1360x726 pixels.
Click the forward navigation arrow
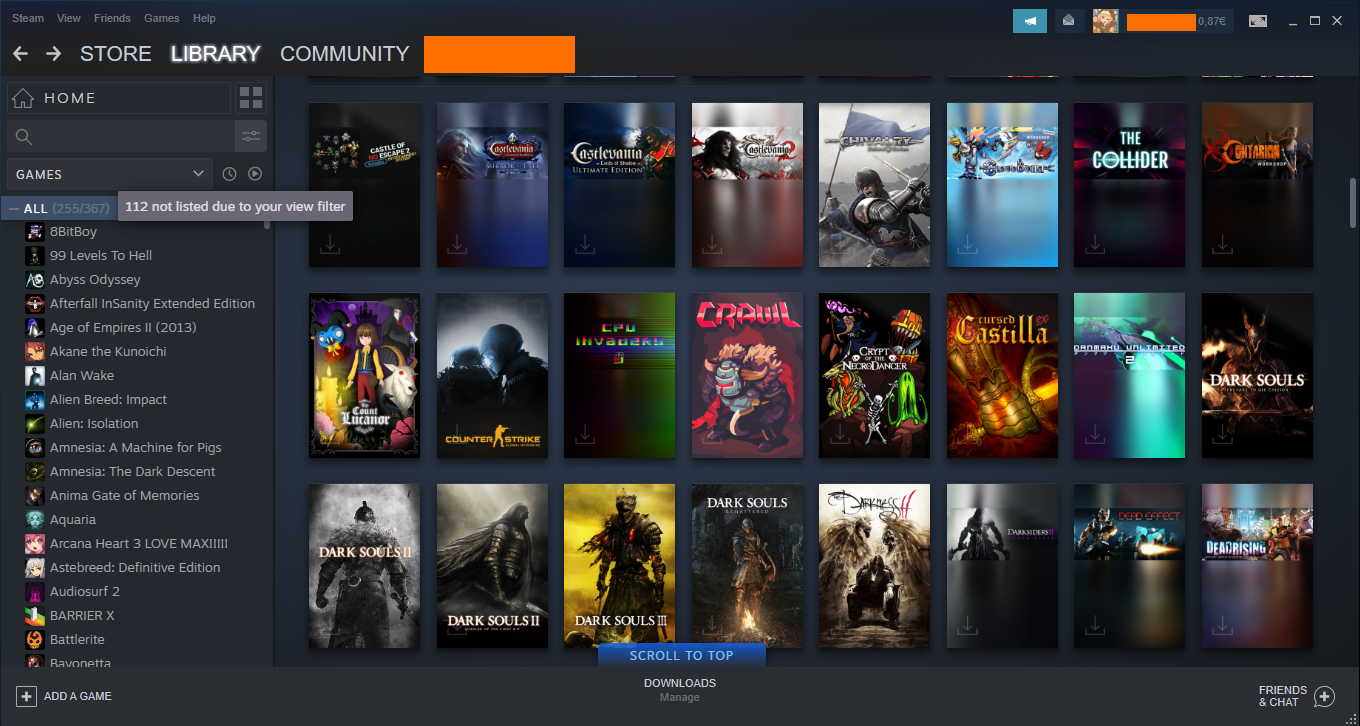[x=53, y=54]
